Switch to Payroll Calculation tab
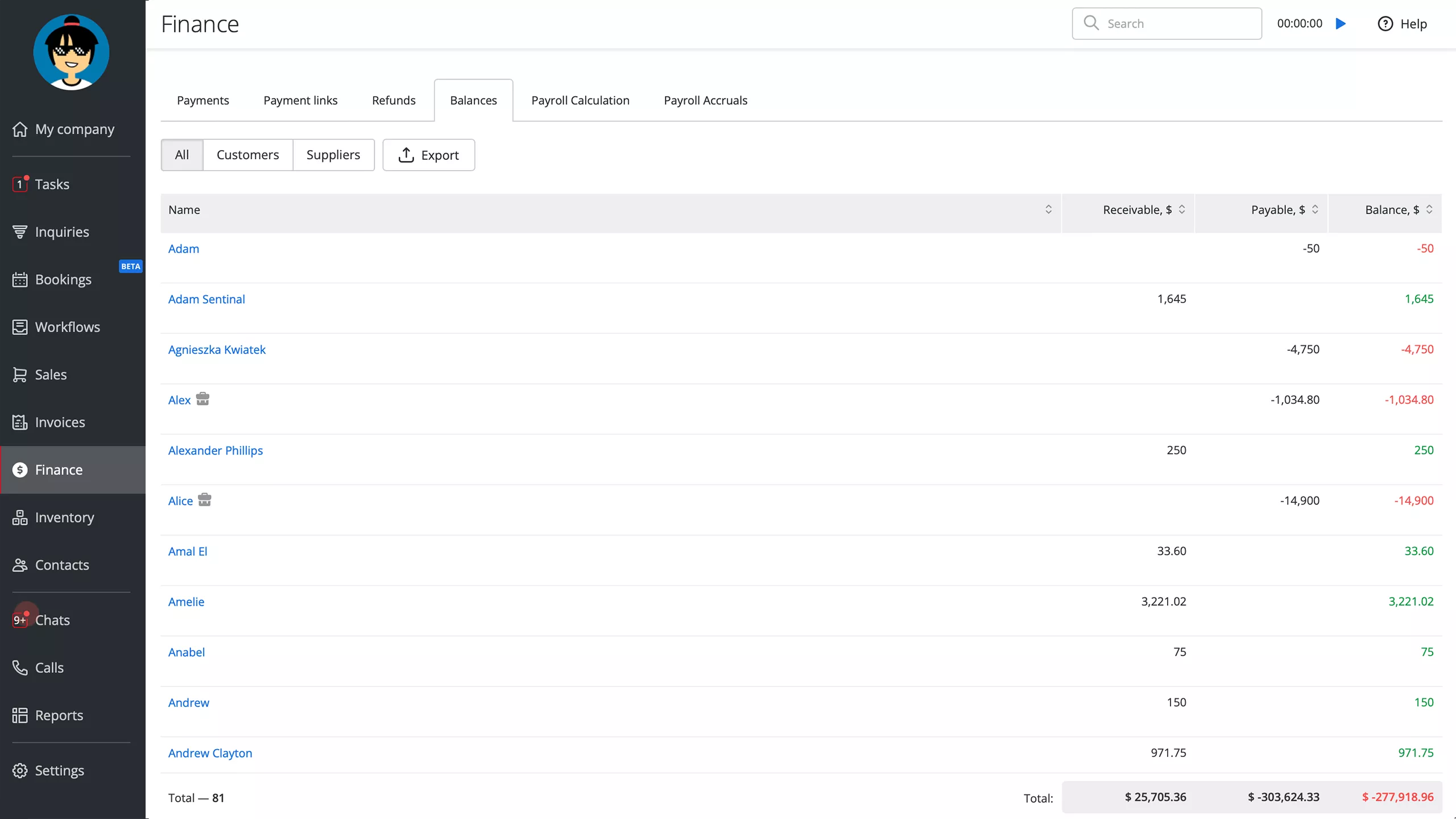Image resolution: width=1456 pixels, height=819 pixels. click(580, 101)
